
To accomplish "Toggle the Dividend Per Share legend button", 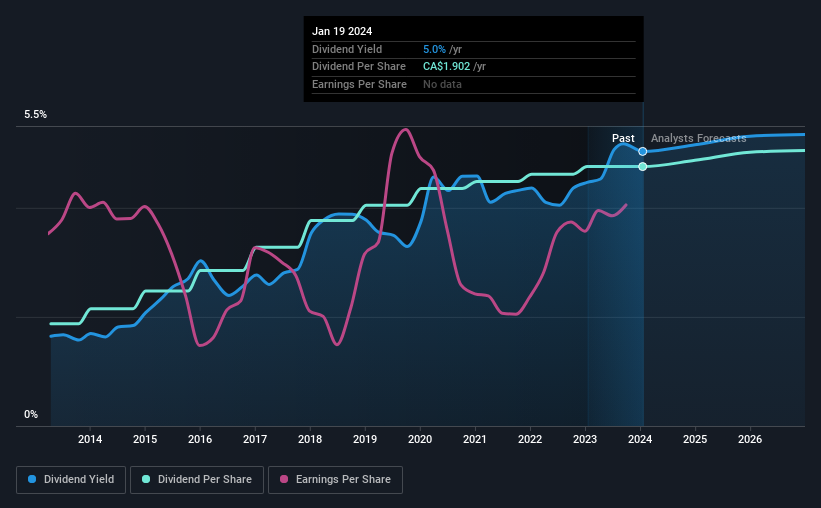I will [197, 480].
